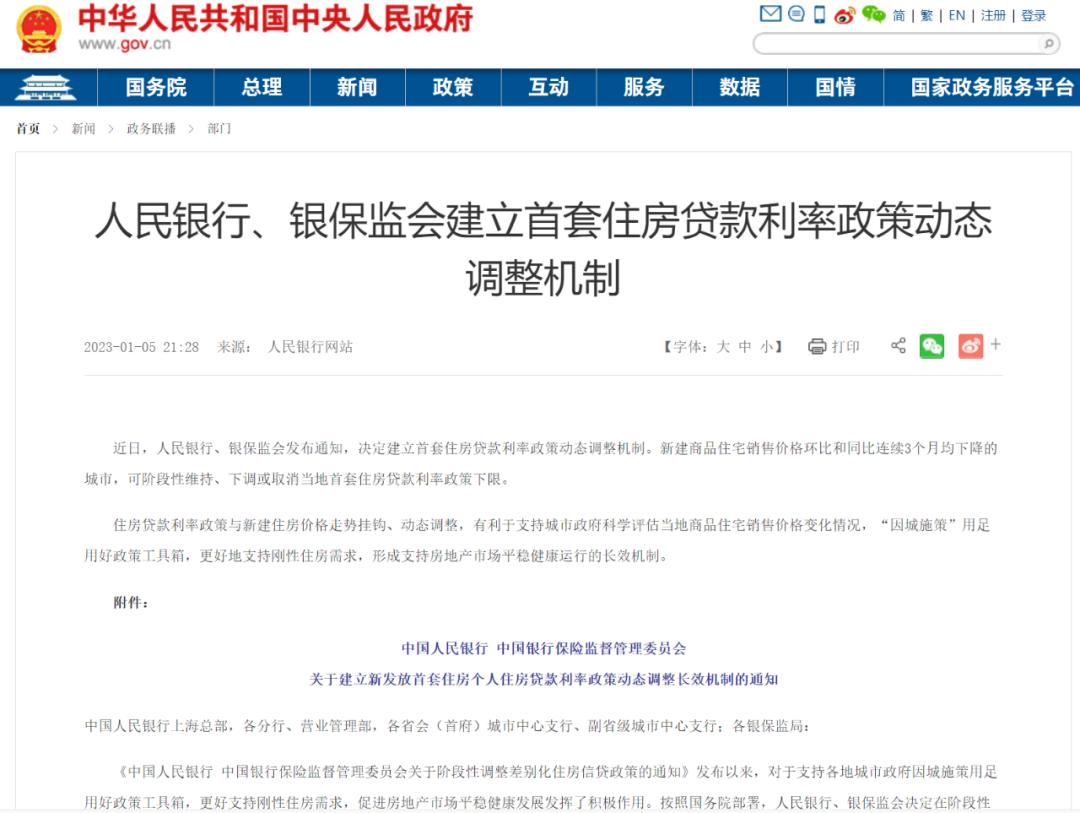Open the 新闻 item in the navigation bar
1080x813 pixels.
point(357,88)
